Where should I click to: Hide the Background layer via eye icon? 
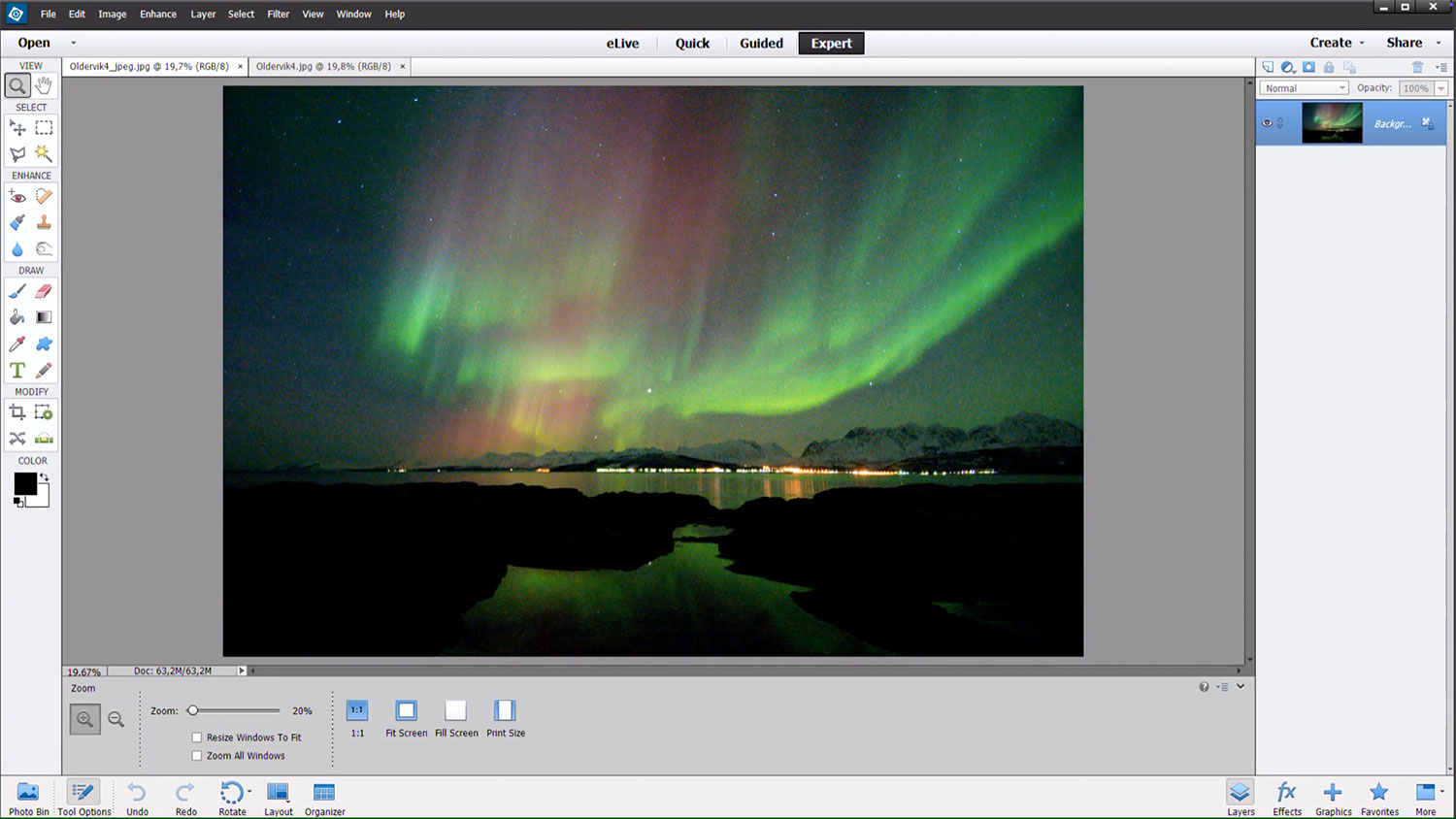[1267, 123]
